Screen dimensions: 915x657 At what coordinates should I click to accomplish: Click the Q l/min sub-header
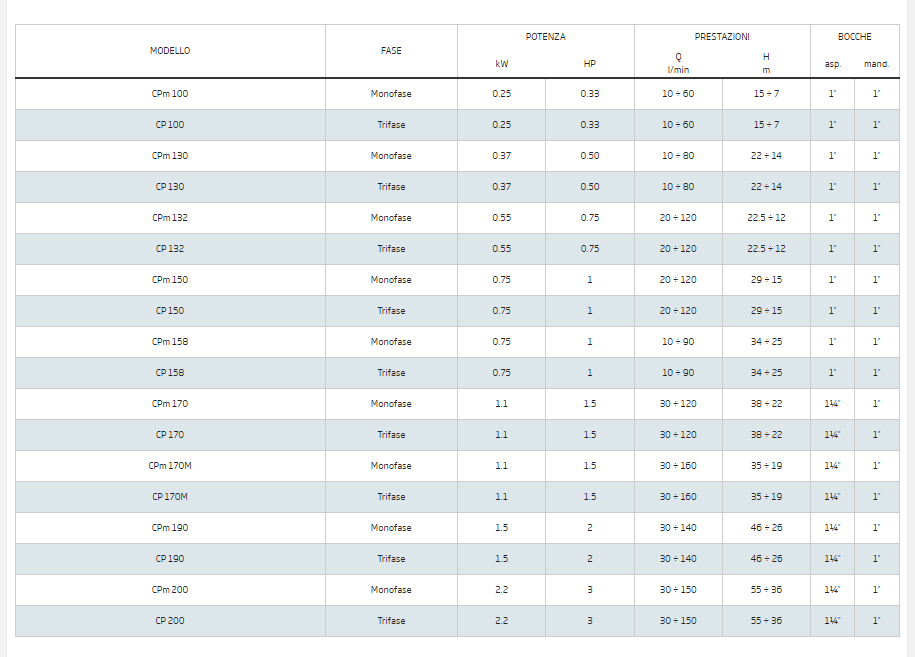point(678,64)
